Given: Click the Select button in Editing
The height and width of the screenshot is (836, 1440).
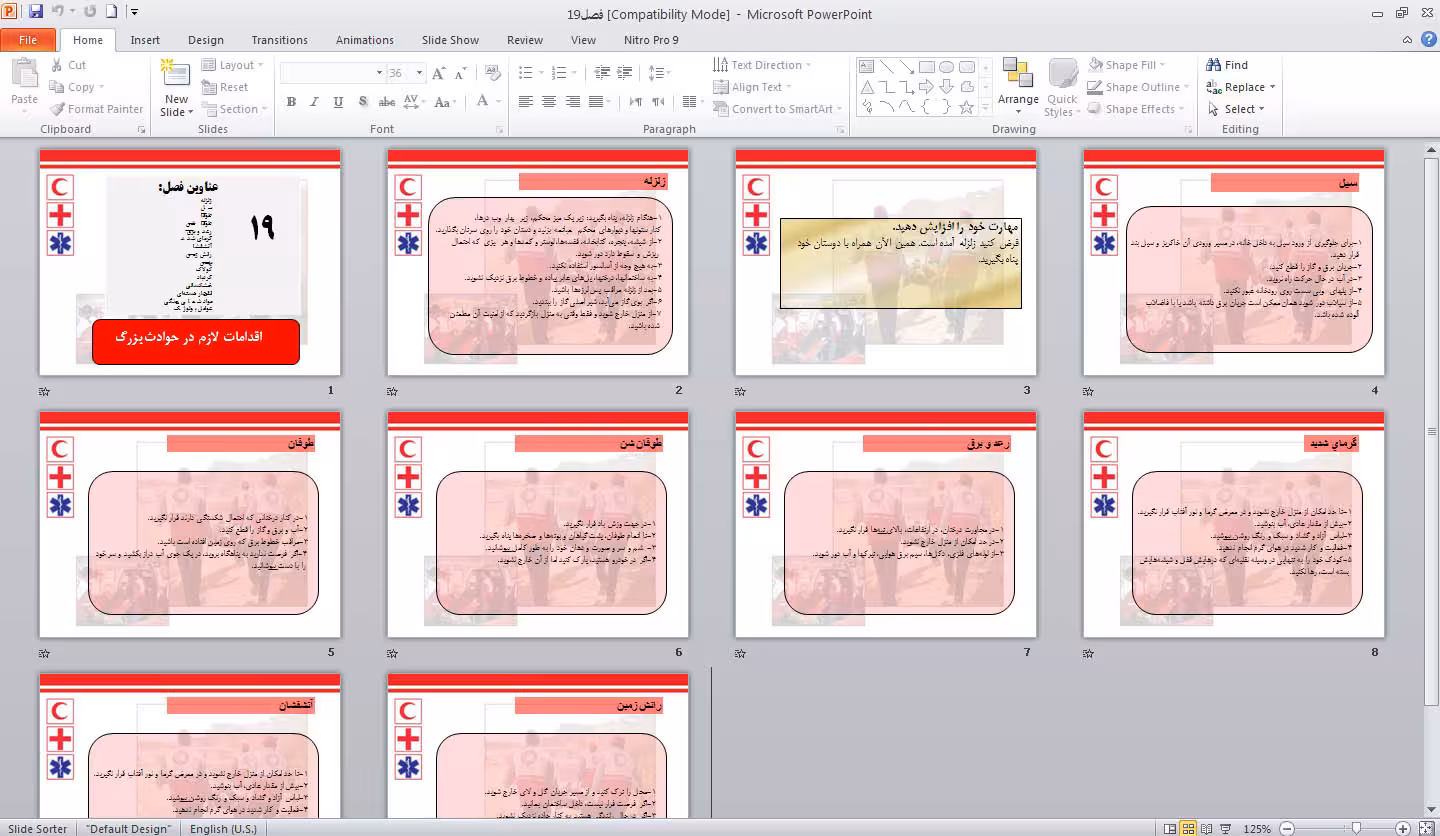Looking at the screenshot, I should pyautogui.click(x=1236, y=109).
